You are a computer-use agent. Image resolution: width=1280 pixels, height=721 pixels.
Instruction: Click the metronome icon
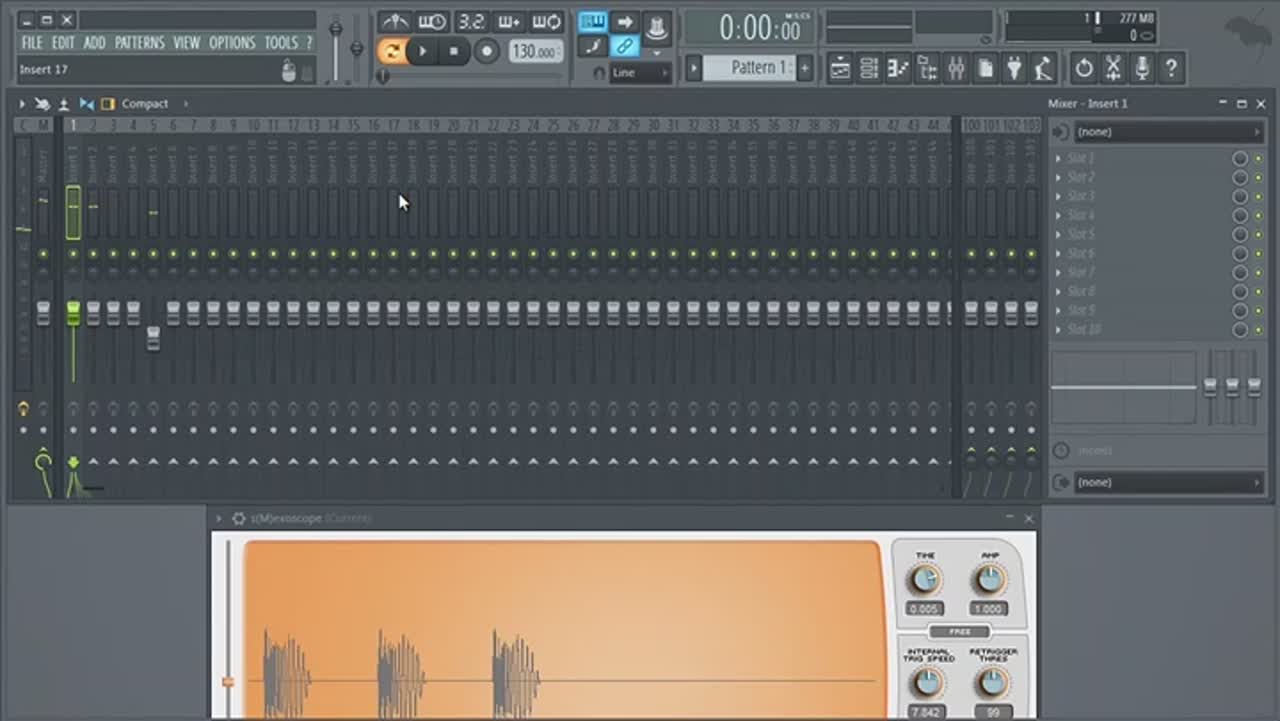tap(394, 22)
